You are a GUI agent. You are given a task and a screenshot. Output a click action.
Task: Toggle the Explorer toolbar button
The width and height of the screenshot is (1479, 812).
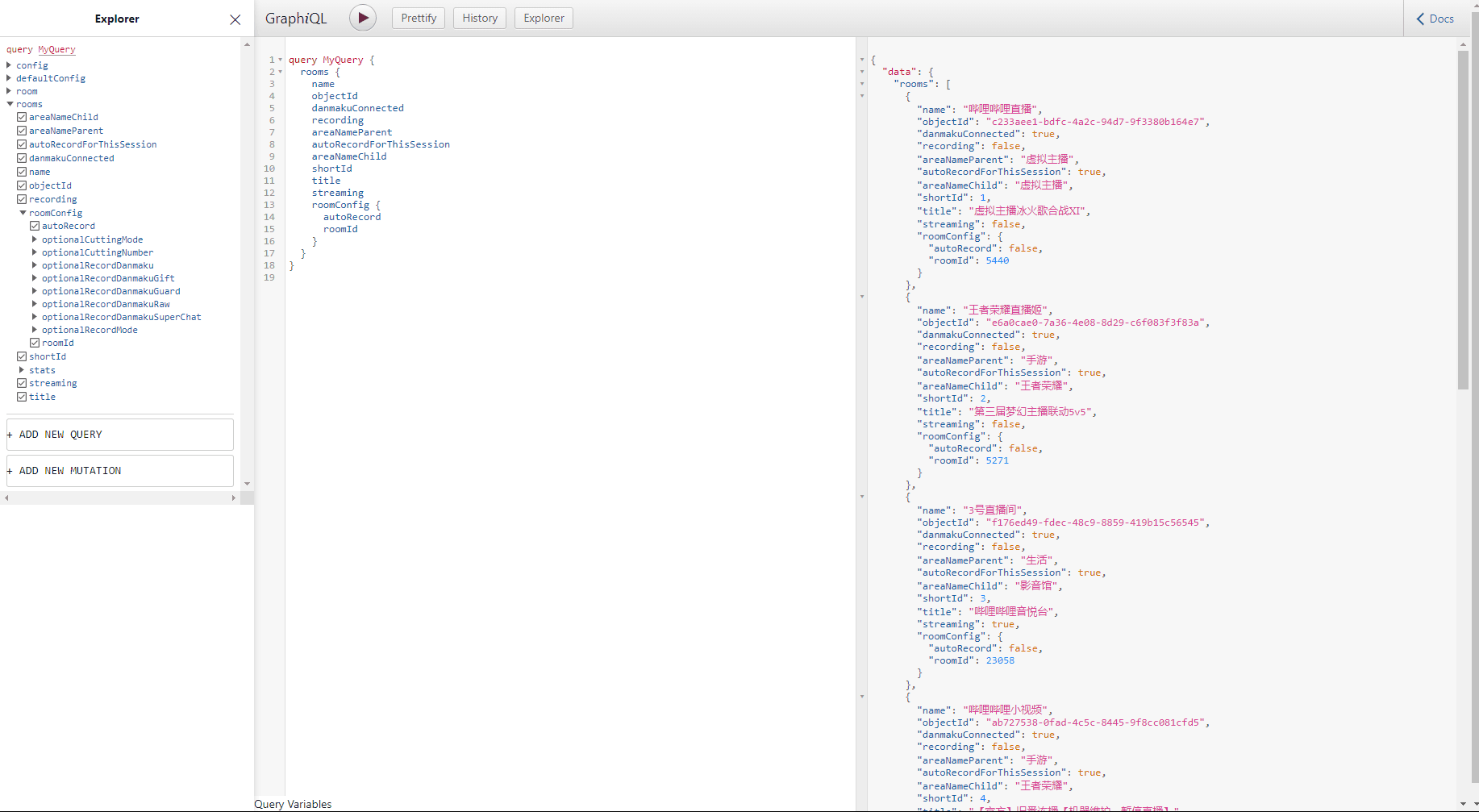[x=543, y=17]
